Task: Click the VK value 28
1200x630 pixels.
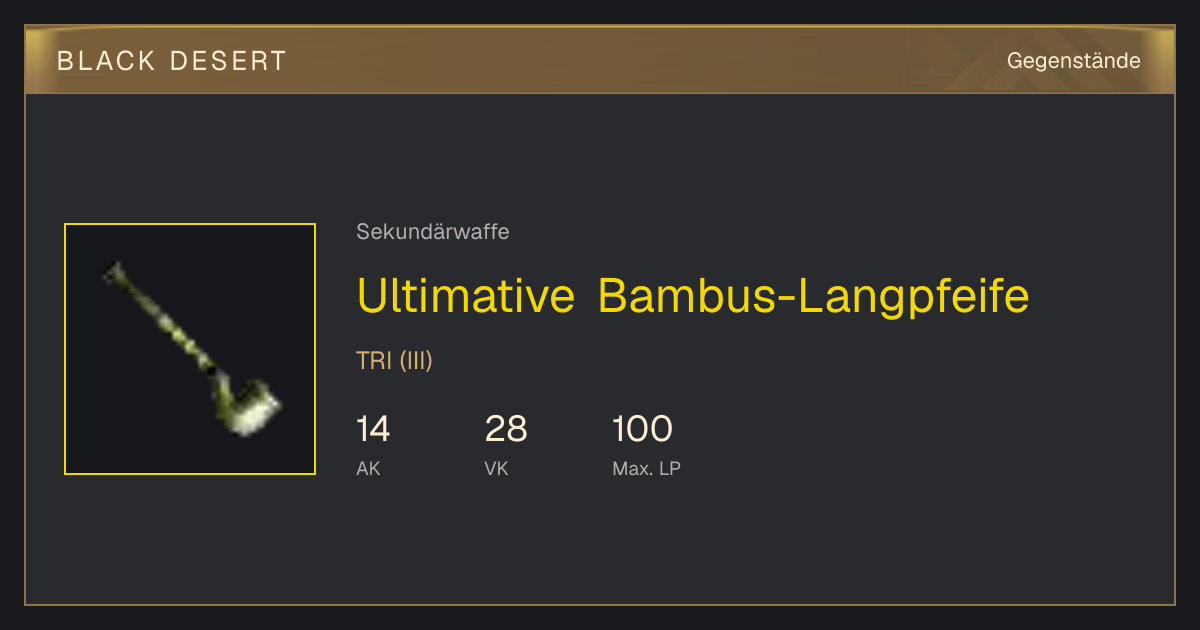Action: [x=506, y=429]
